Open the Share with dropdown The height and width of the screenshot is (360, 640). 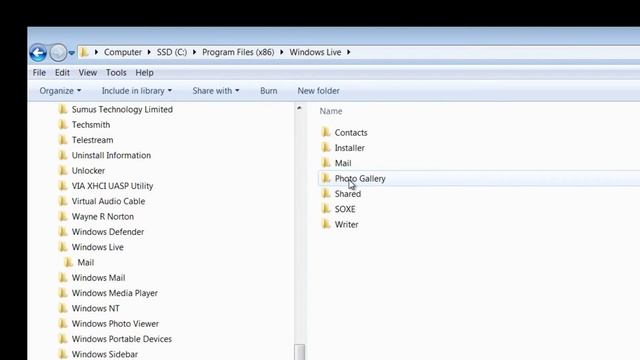(x=216, y=91)
